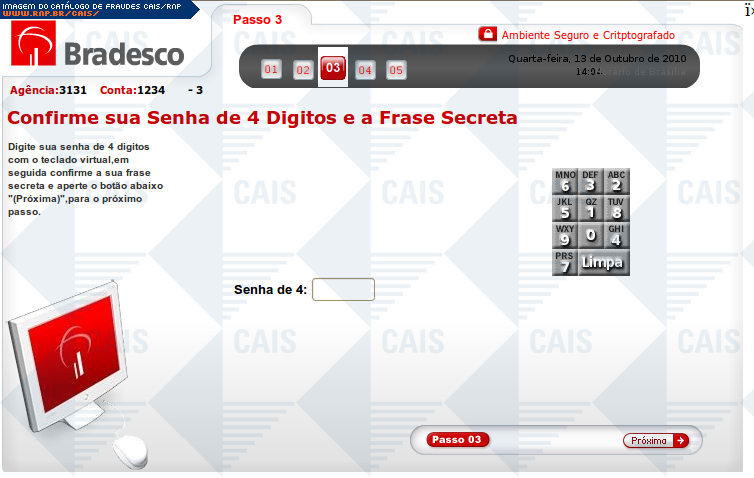
Task: Select the active step 03 indicator
Action: (333, 67)
